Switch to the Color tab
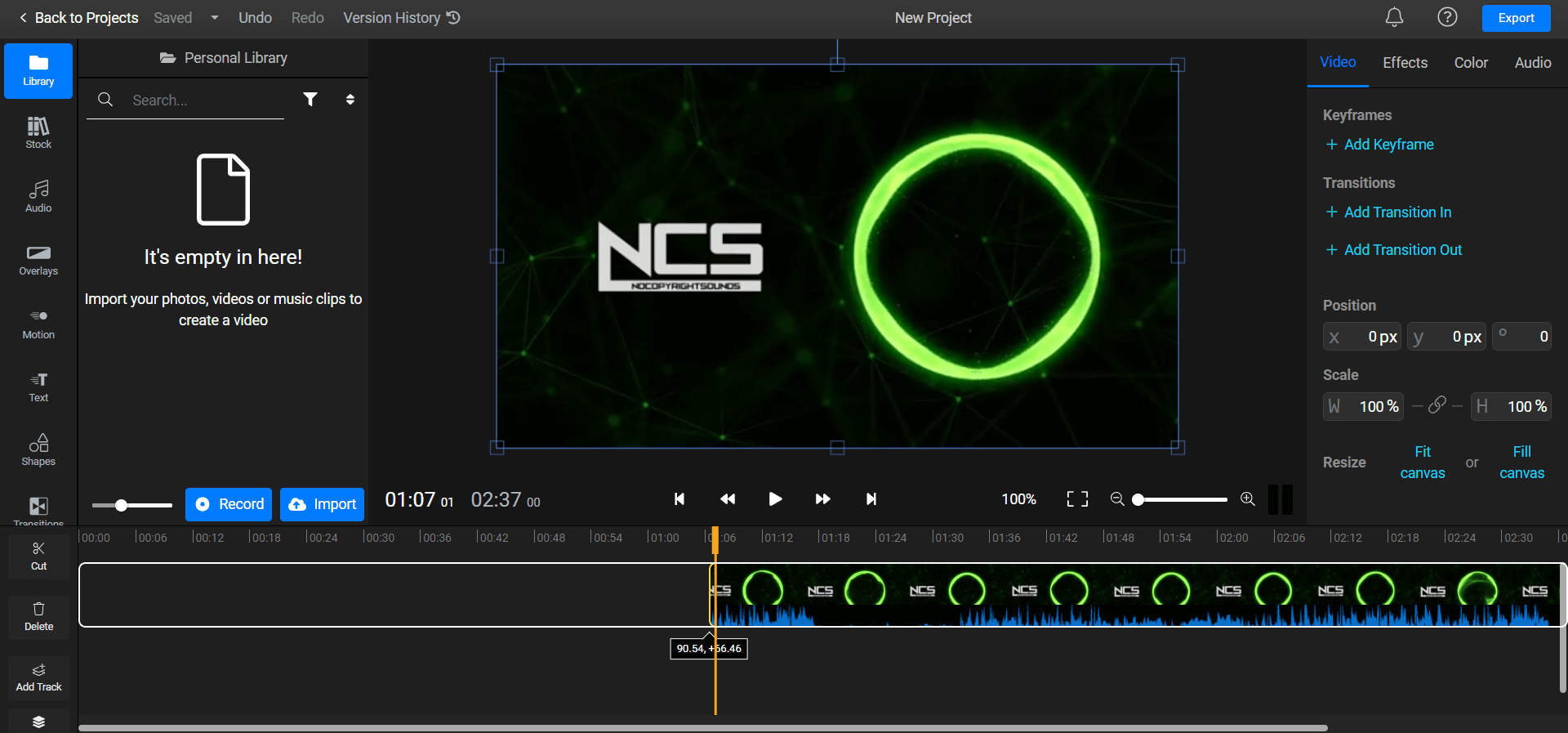Screen dimensions: 1568x733 tap(1471, 63)
